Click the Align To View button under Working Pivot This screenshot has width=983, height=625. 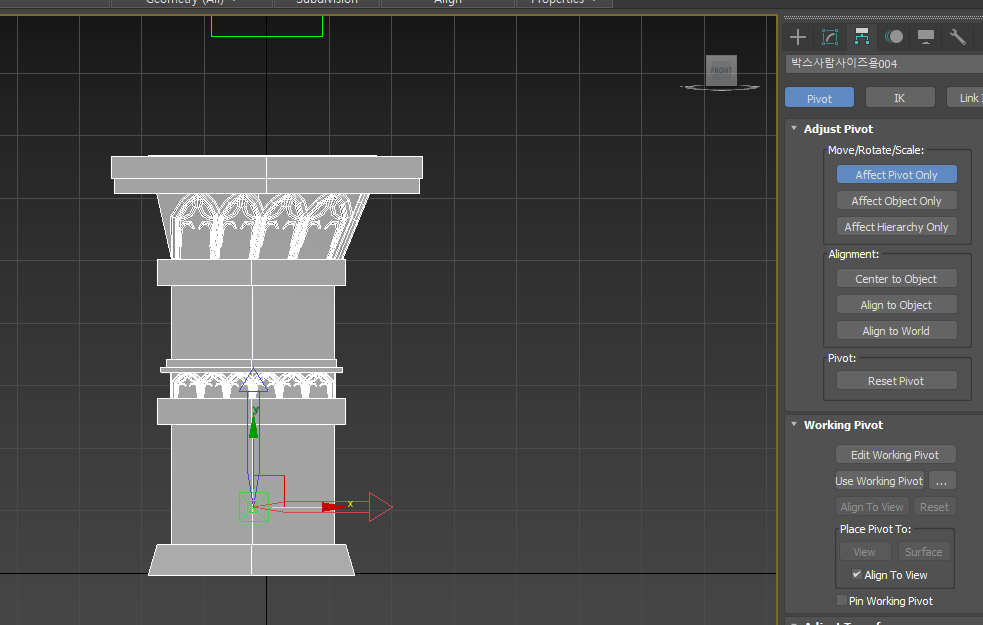click(872, 507)
